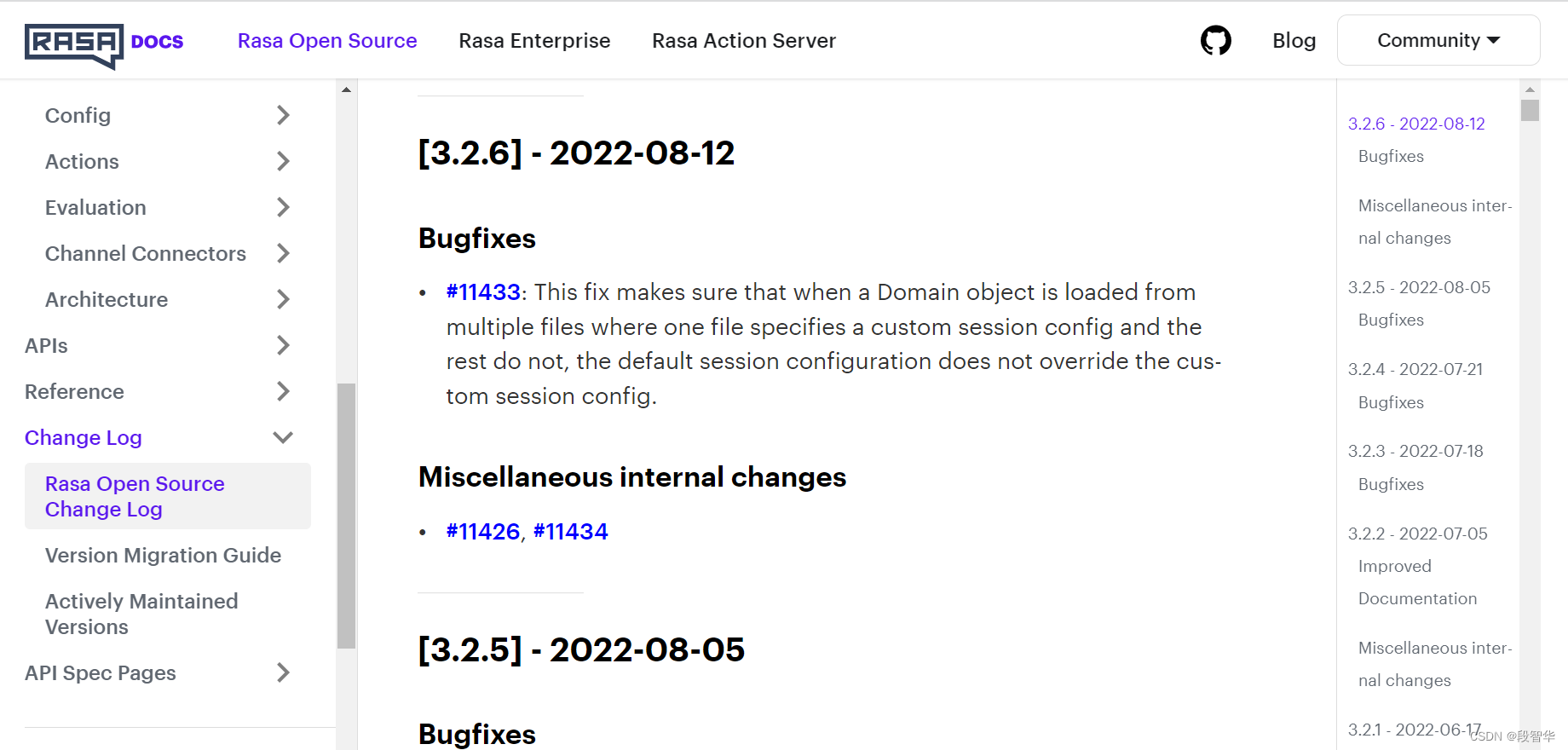1568x750 pixels.
Task: Open the Version Migration Guide page
Action: click(163, 555)
